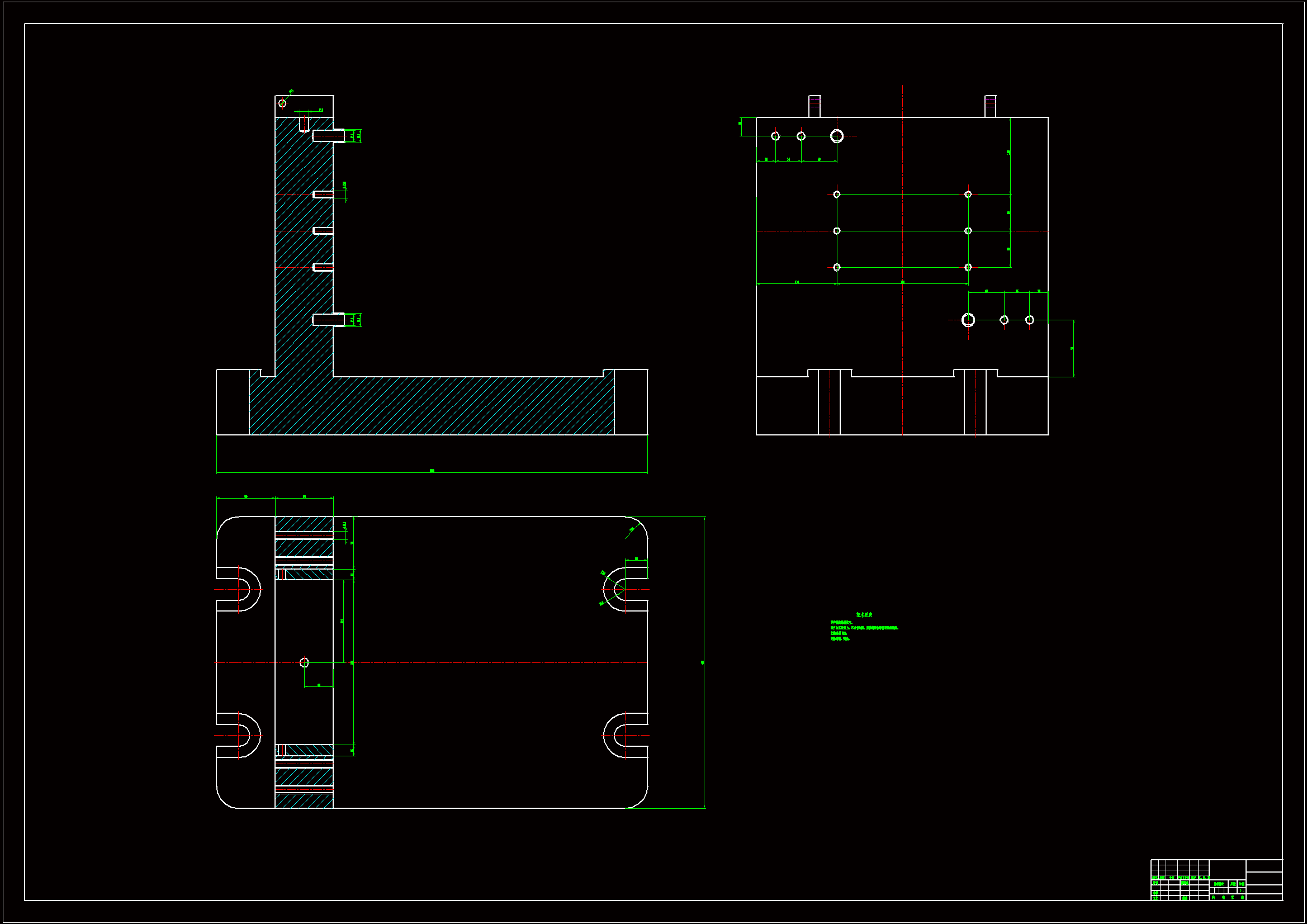Click the large circle in upper-left hole row
This screenshot has width=1307, height=924.
(836, 136)
